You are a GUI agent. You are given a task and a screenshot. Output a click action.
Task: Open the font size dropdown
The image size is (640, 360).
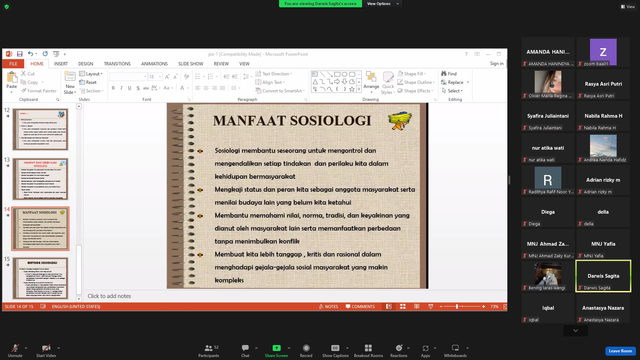pos(160,77)
